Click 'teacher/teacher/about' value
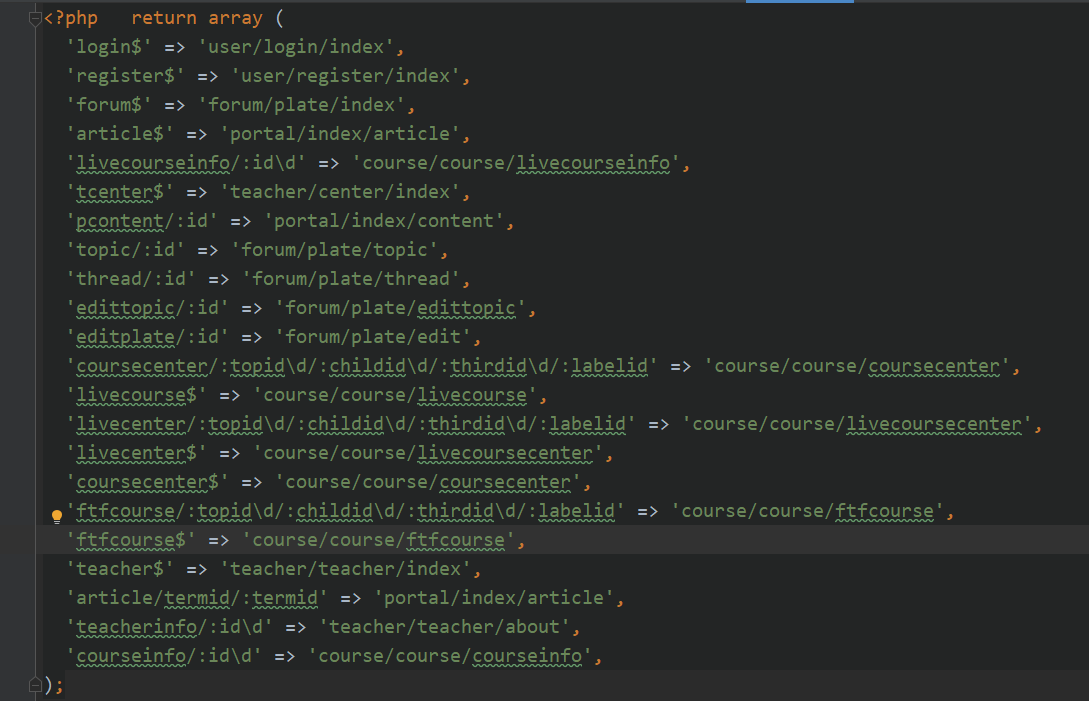Screen dimensions: 1089x701 coord(444,627)
